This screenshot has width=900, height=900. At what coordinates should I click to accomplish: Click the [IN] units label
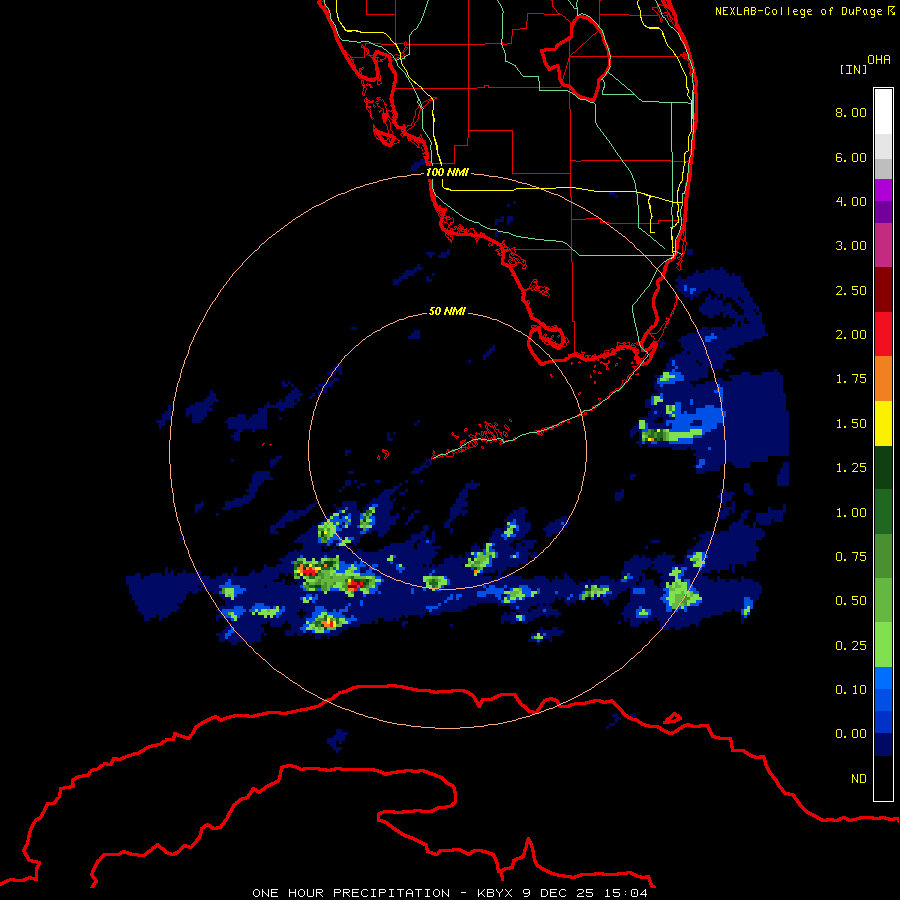(x=853, y=69)
